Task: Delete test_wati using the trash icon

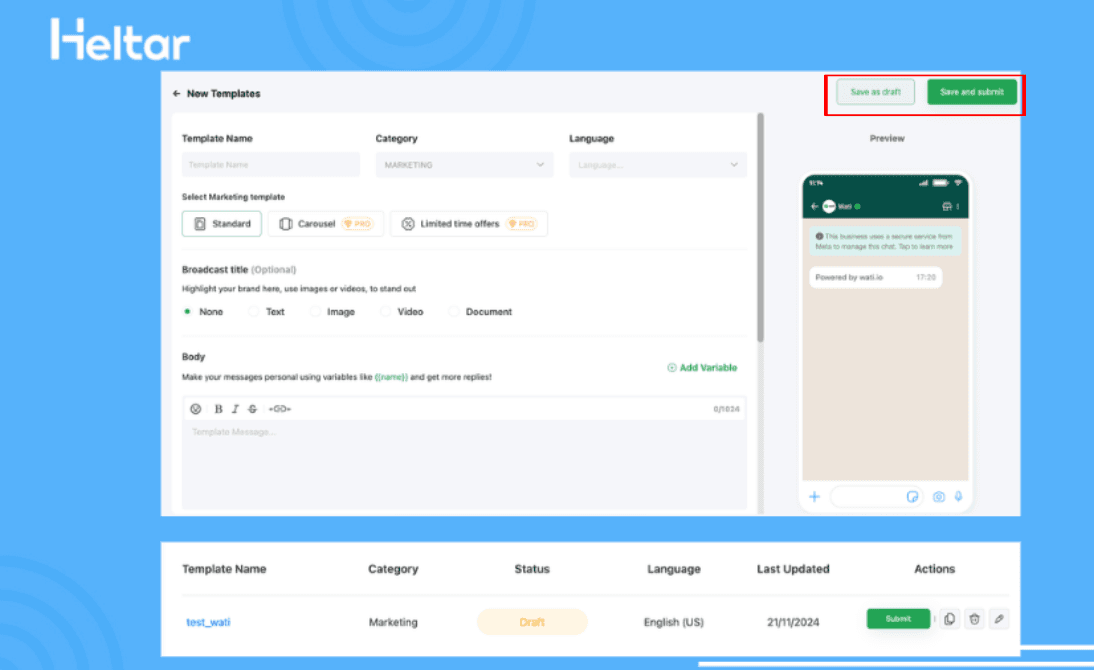Action: (973, 618)
